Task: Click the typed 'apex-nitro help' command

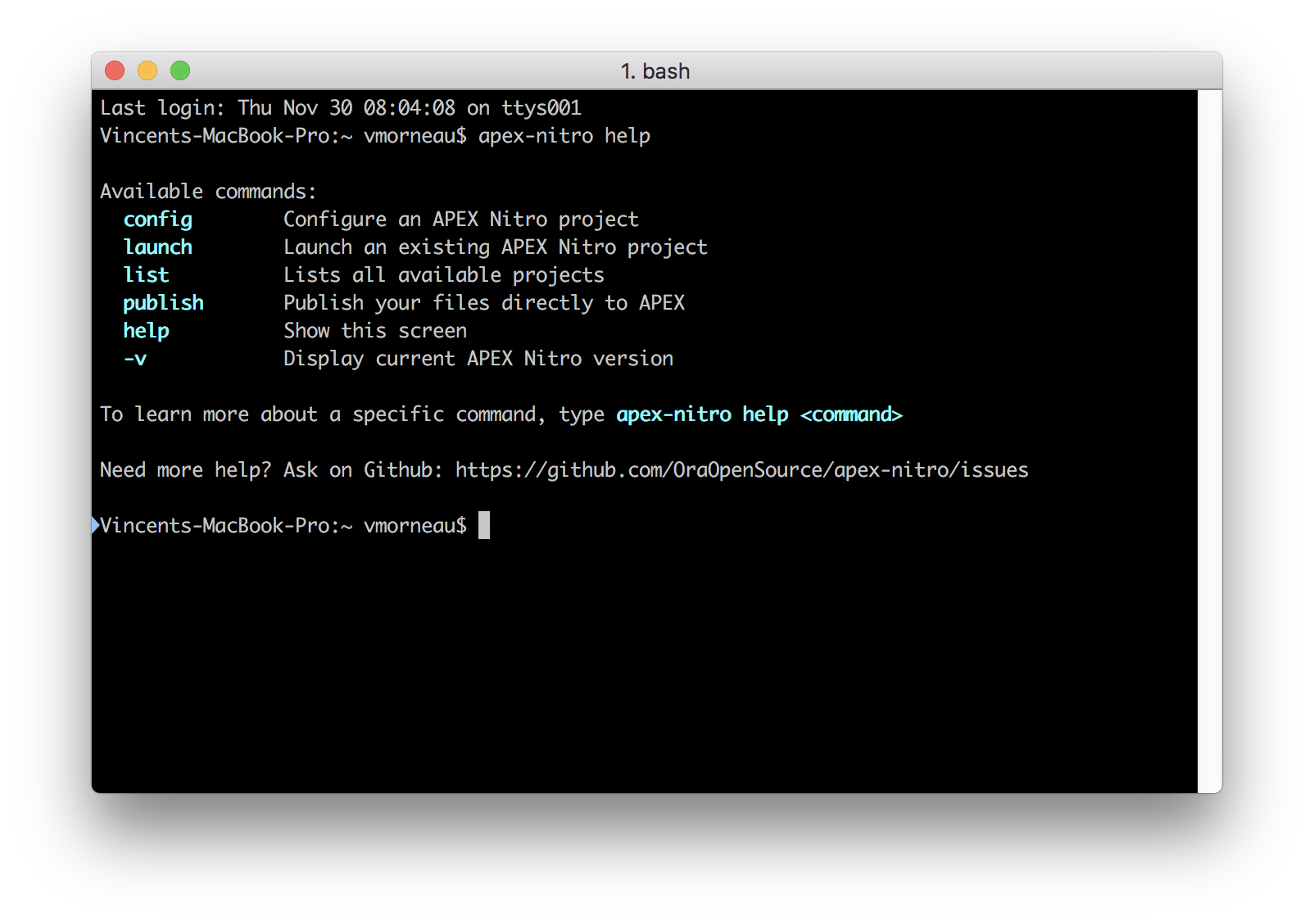Action: click(x=564, y=136)
